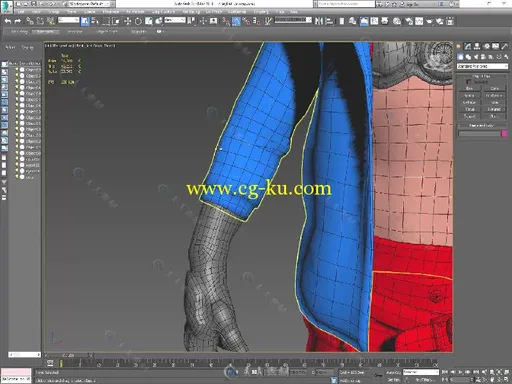The width and height of the screenshot is (512, 384).
Task: Open Edit Named Selection Sets icon
Action: tap(268, 21)
